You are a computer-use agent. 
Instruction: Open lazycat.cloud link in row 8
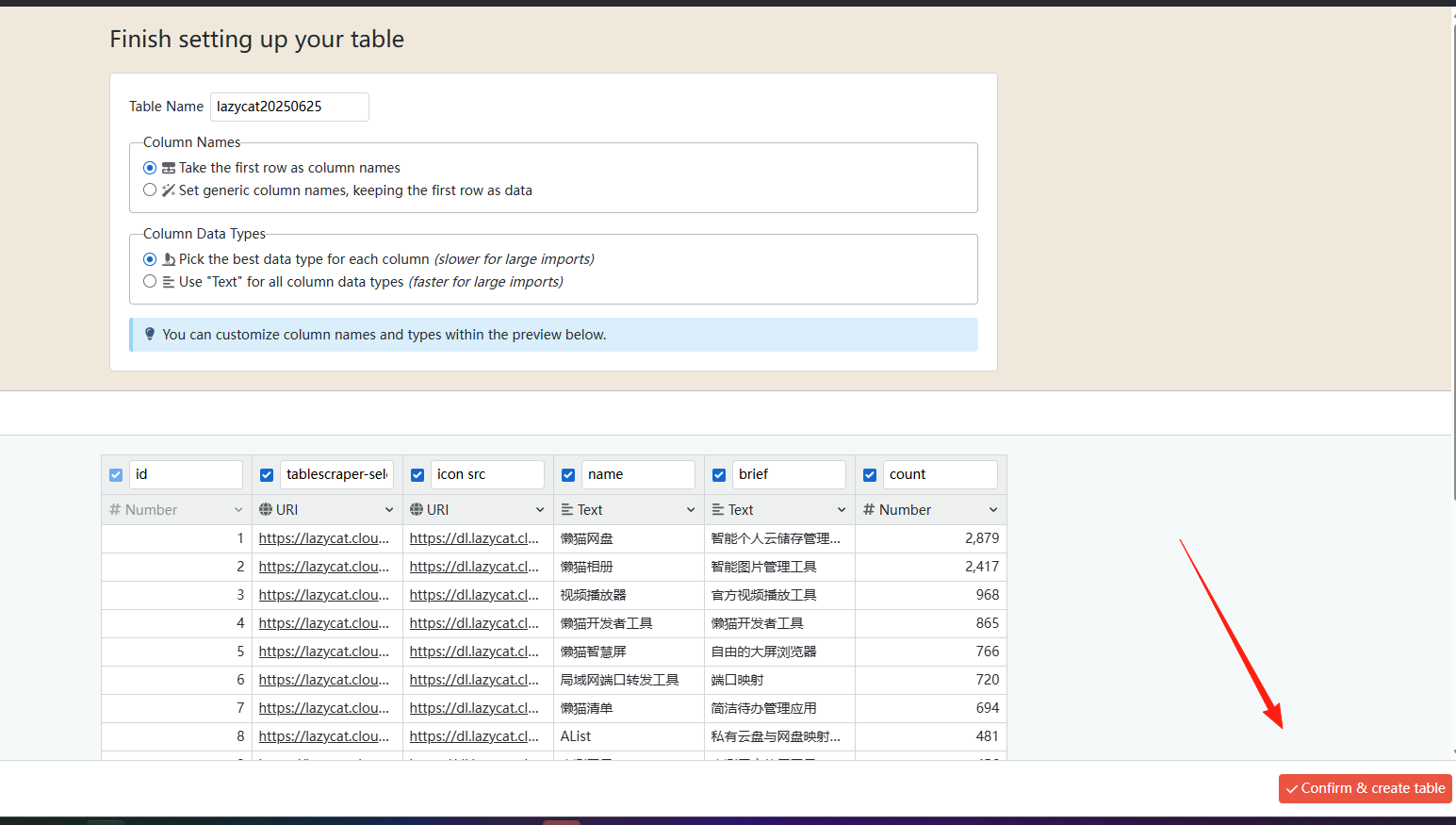324,736
